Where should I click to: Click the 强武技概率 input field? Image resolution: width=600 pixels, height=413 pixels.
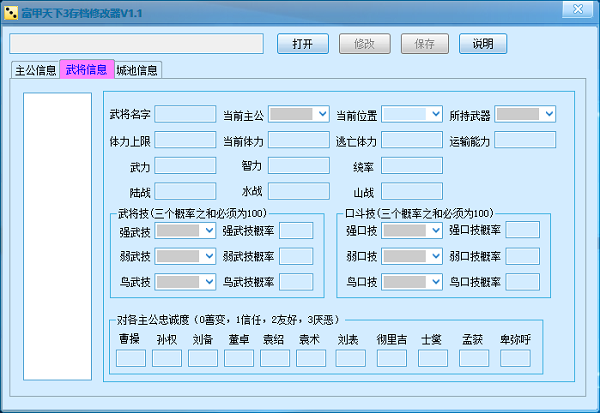[296, 230]
